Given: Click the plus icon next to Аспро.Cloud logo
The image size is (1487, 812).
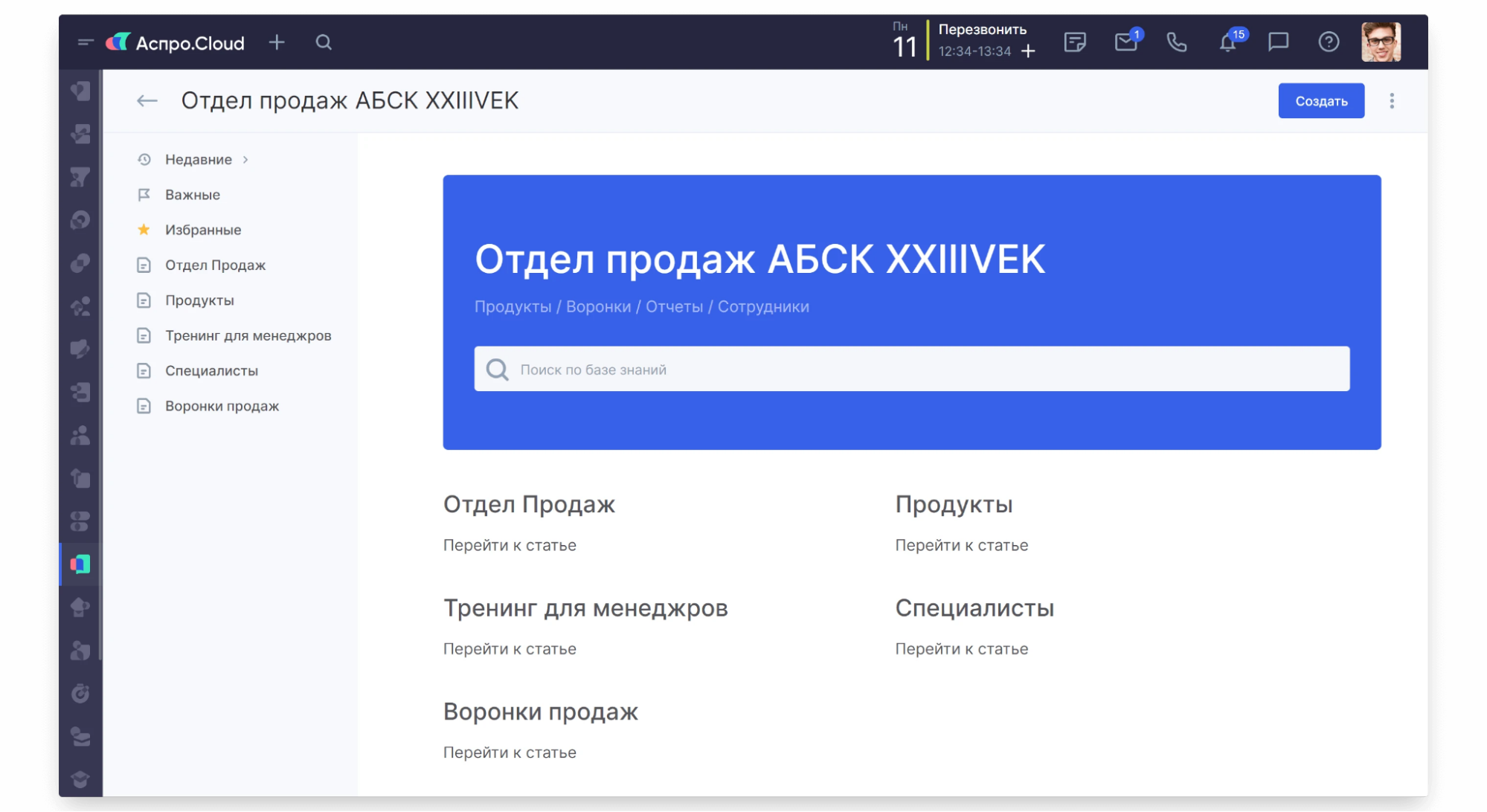Looking at the screenshot, I should pos(277,42).
